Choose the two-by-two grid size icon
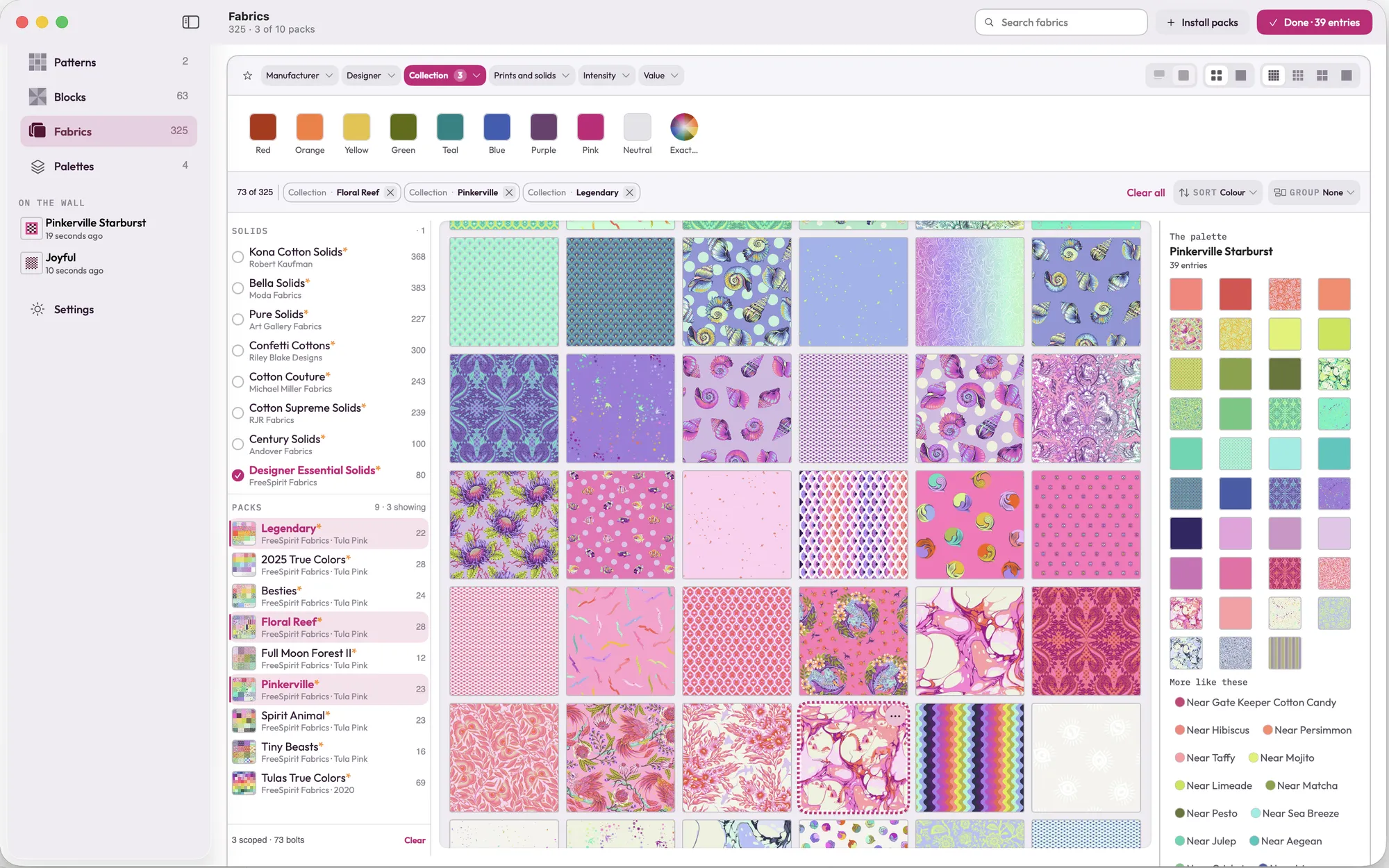1389x868 pixels. coord(1322,75)
